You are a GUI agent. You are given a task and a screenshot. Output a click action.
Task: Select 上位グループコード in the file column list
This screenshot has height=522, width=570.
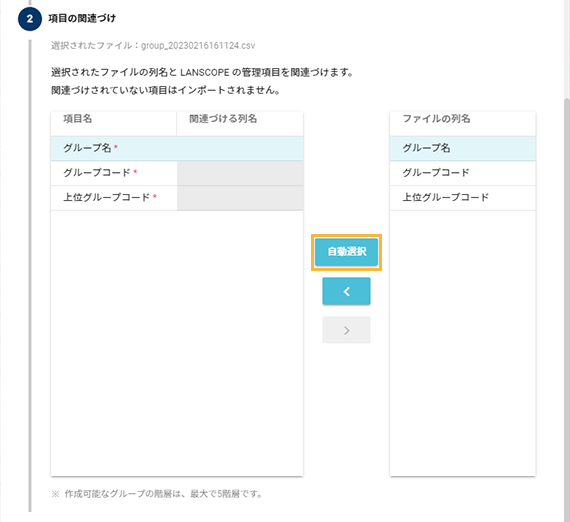point(462,197)
